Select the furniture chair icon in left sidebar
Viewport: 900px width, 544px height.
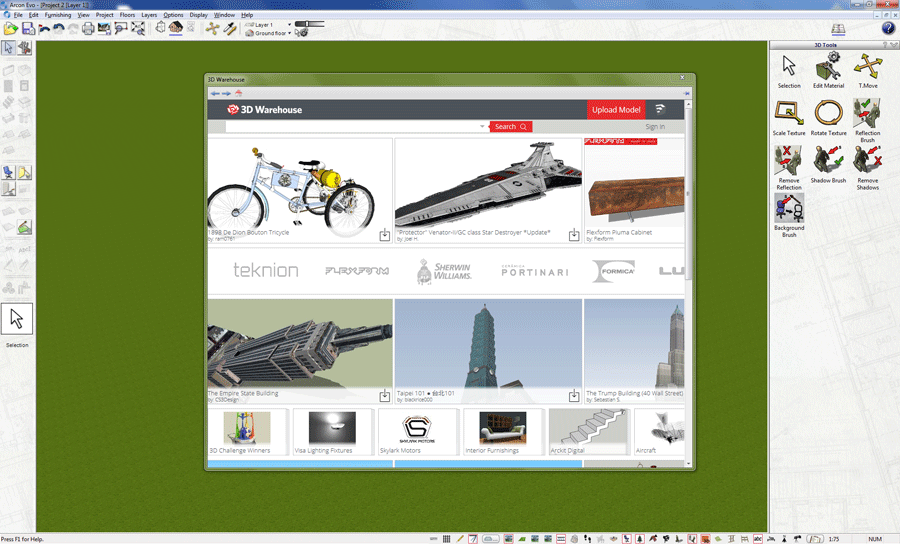[x=8, y=172]
